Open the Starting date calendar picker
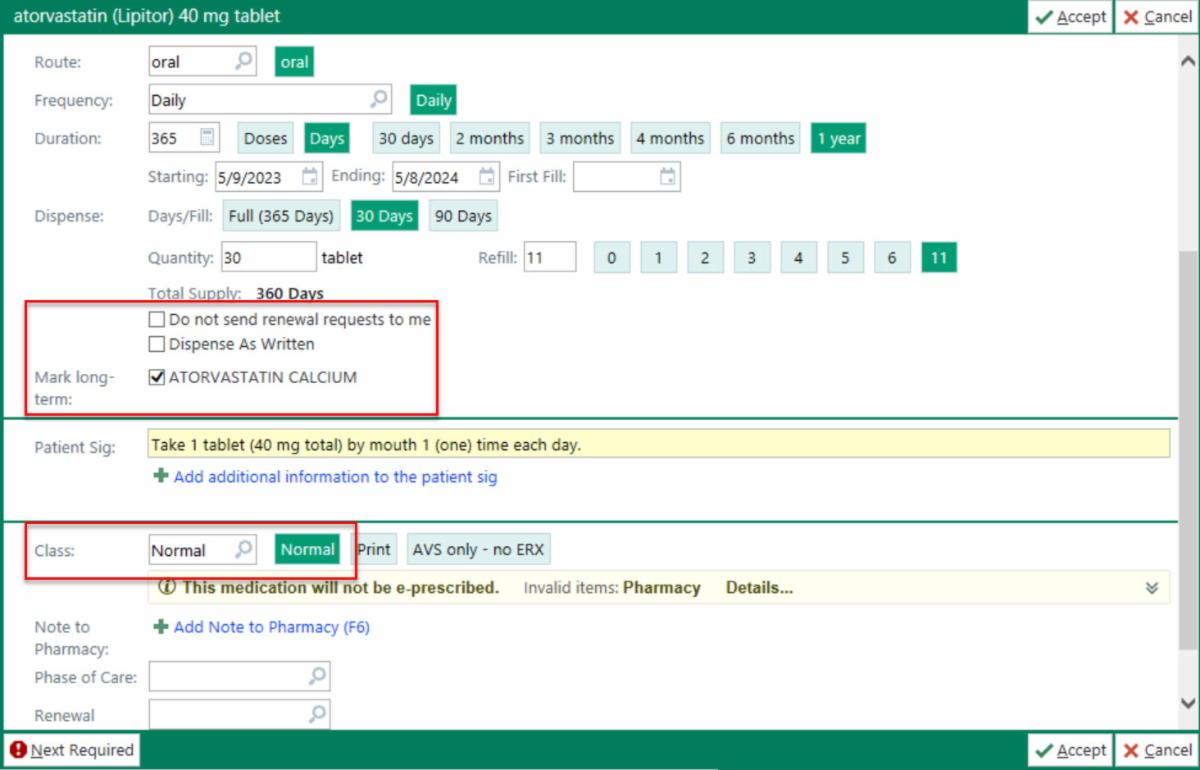The height and width of the screenshot is (770, 1200). (x=311, y=177)
